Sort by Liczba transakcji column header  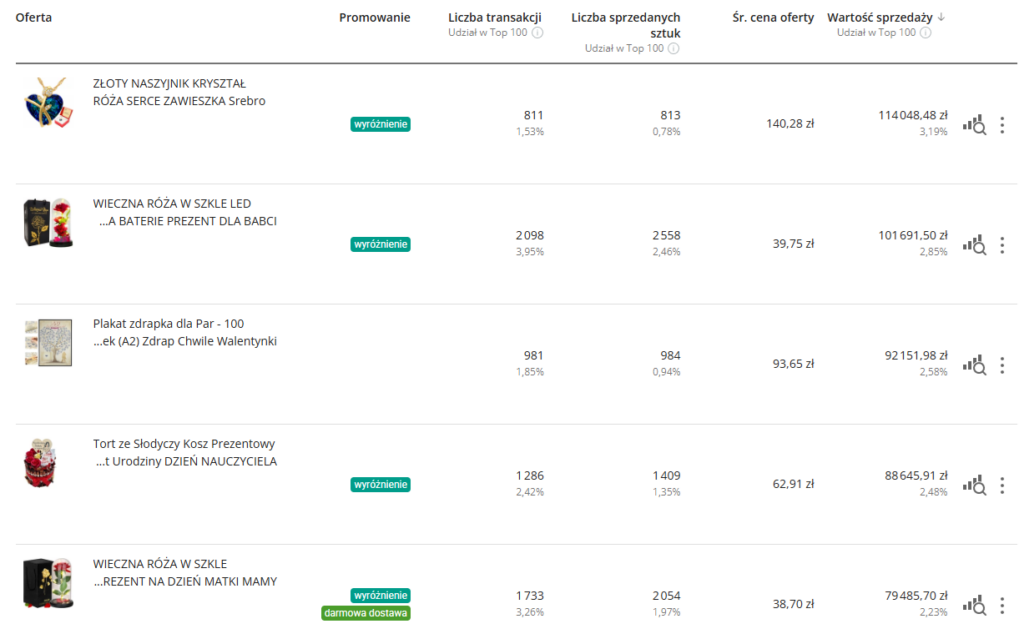pyautogui.click(x=494, y=18)
